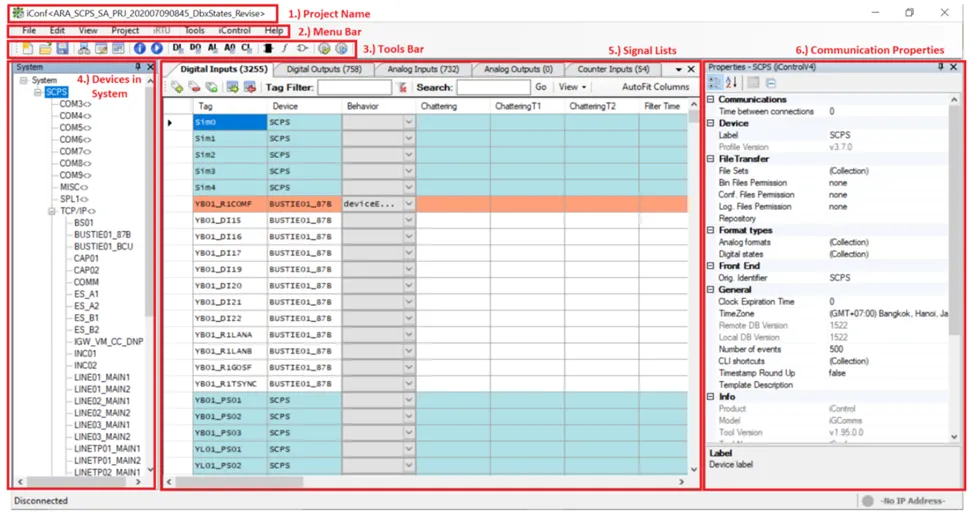Click the Tag column header
The height and width of the screenshot is (515, 975).
coord(230,106)
